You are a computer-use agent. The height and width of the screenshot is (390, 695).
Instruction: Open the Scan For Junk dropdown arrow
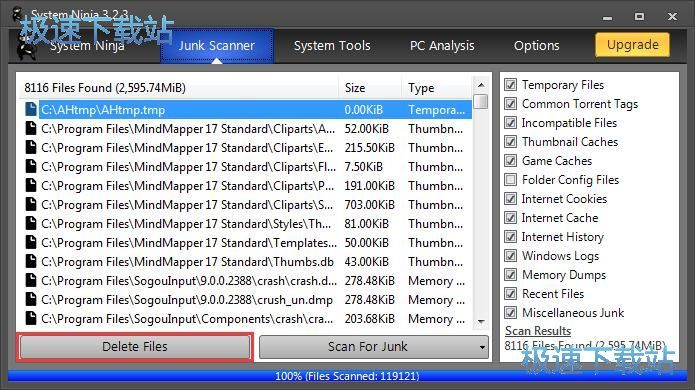(482, 347)
